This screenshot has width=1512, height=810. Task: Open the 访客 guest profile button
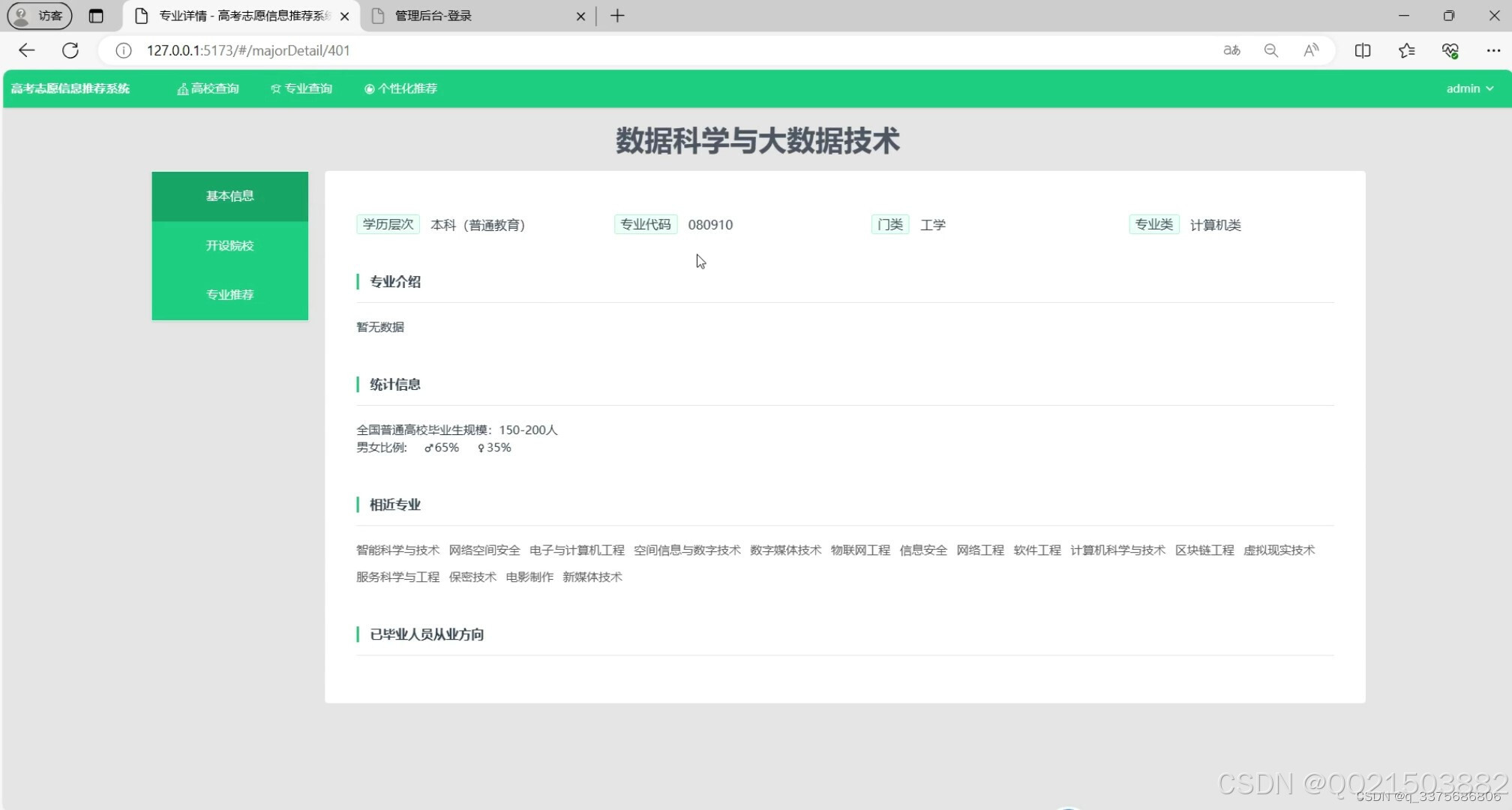point(40,16)
